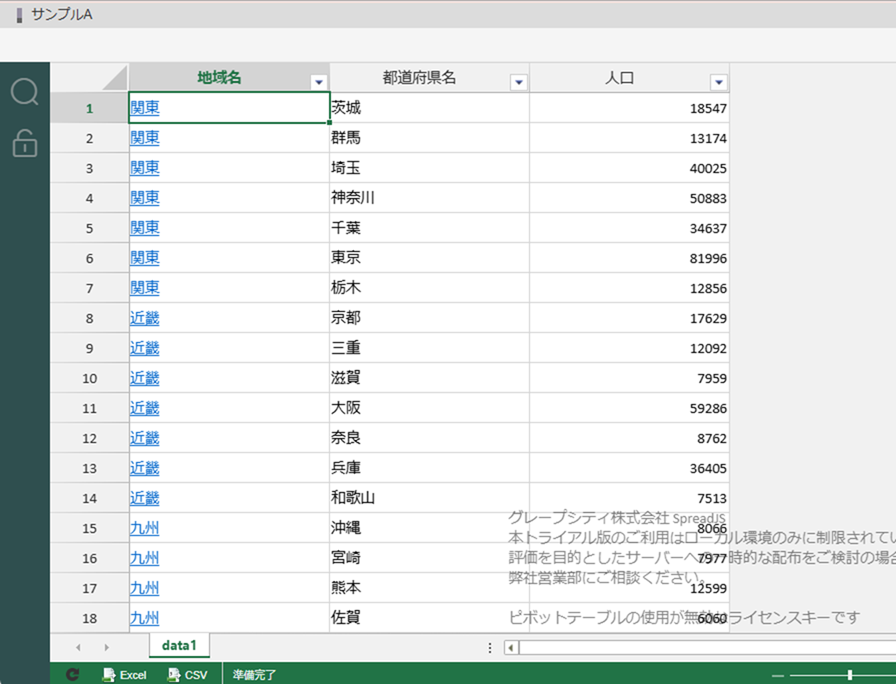Select row header 10
The height and width of the screenshot is (684, 896).
(90, 378)
